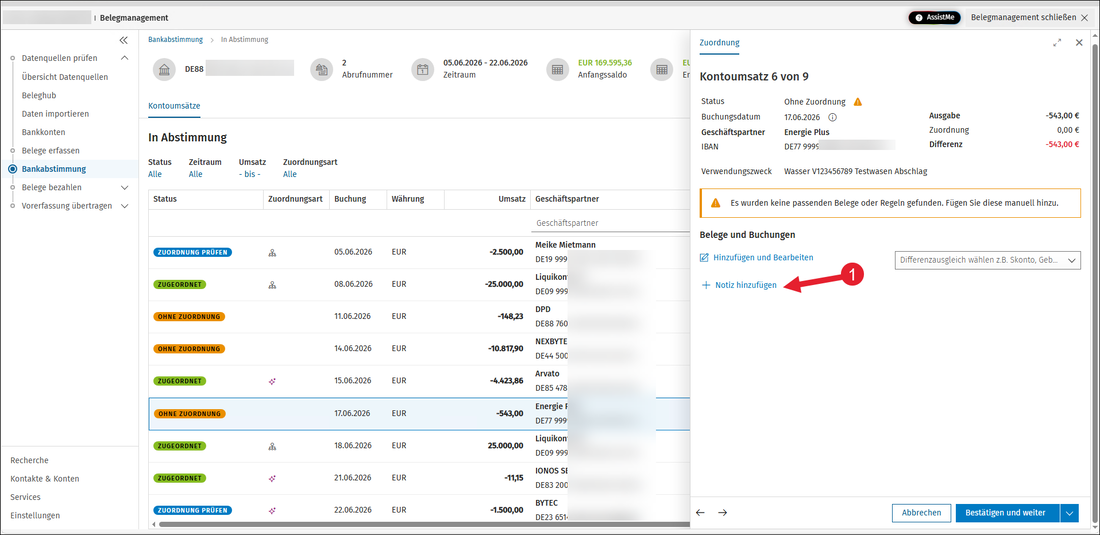Open the Zeitraum filter dropdown
Screen dimensions: 1100x535
196,174
